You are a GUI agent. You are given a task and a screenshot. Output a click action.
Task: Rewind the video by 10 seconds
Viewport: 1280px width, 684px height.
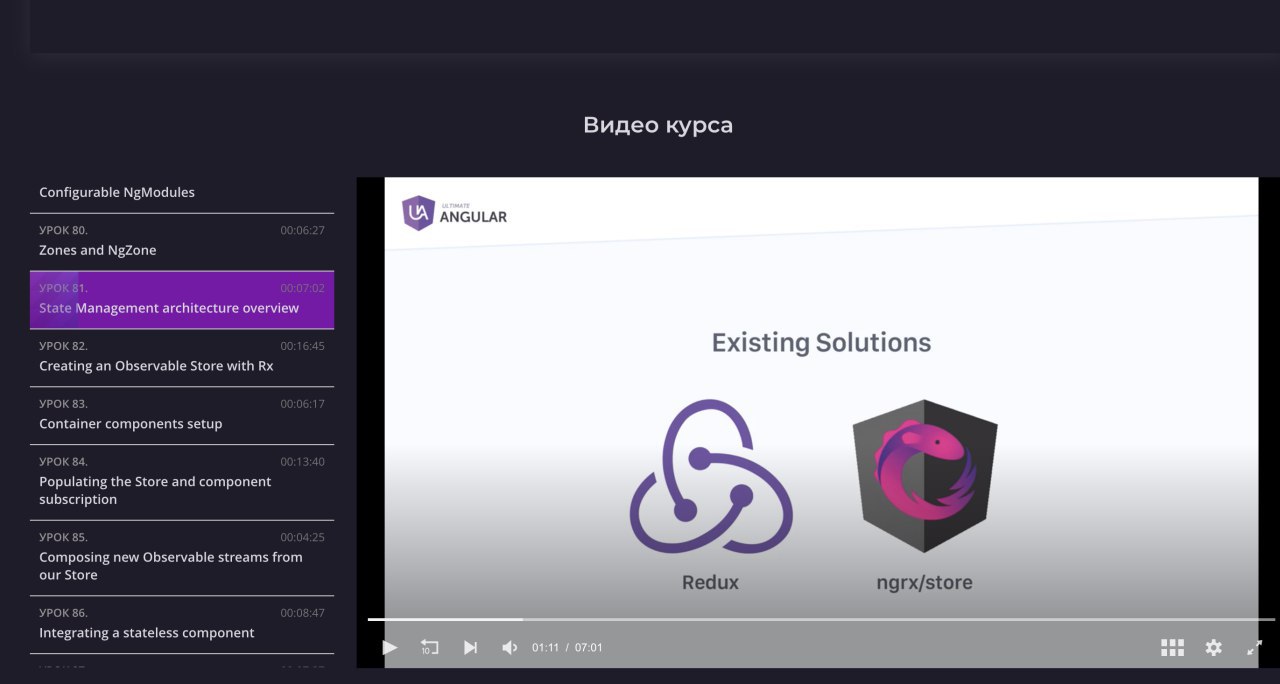(429, 648)
